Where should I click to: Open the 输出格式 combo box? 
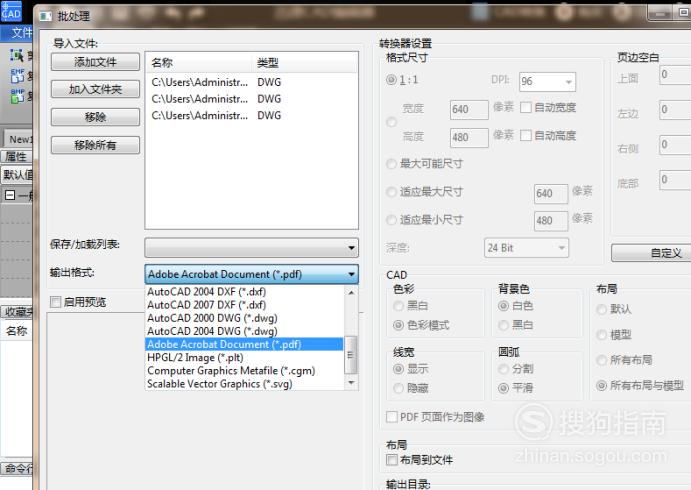pyautogui.click(x=252, y=274)
